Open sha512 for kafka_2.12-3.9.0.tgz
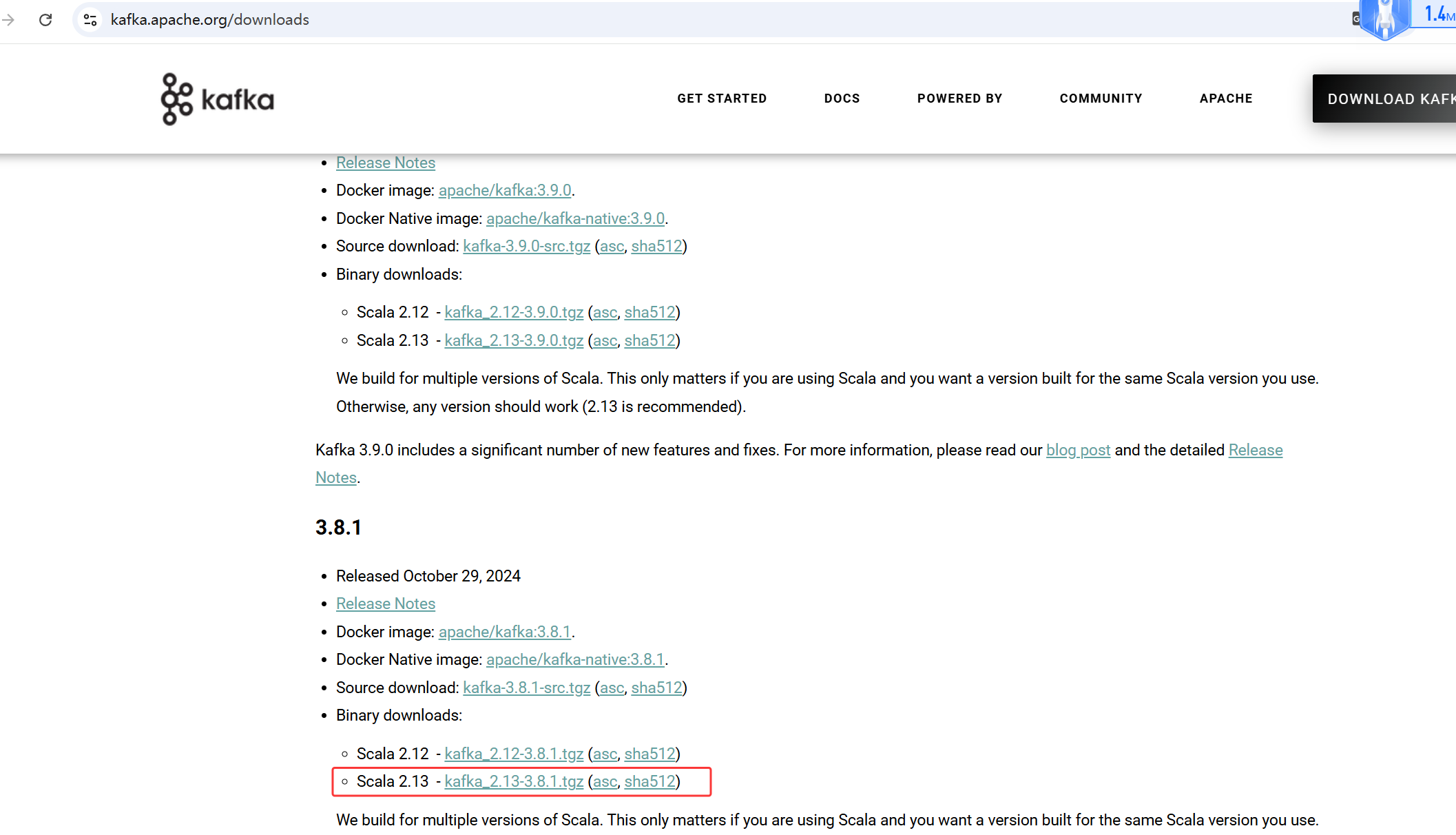This screenshot has width=1456, height=835. pos(649,312)
